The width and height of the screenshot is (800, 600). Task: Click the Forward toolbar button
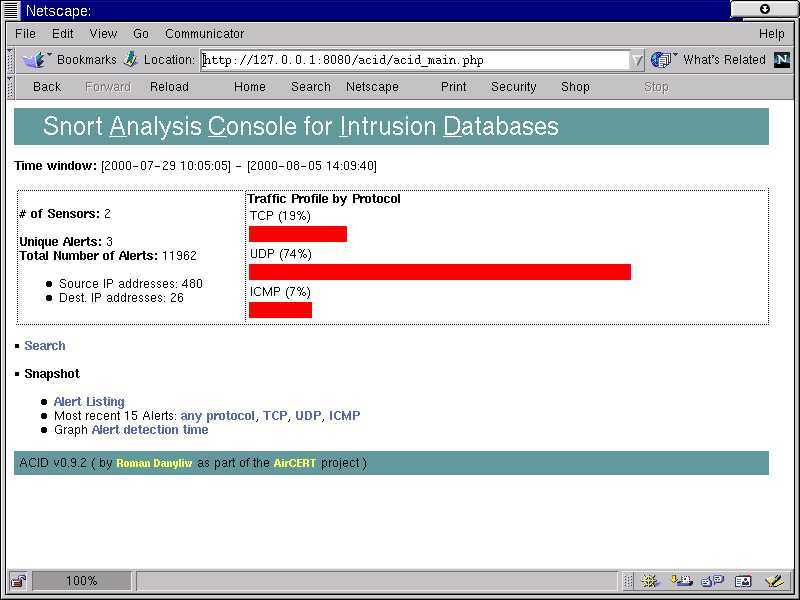coord(108,87)
